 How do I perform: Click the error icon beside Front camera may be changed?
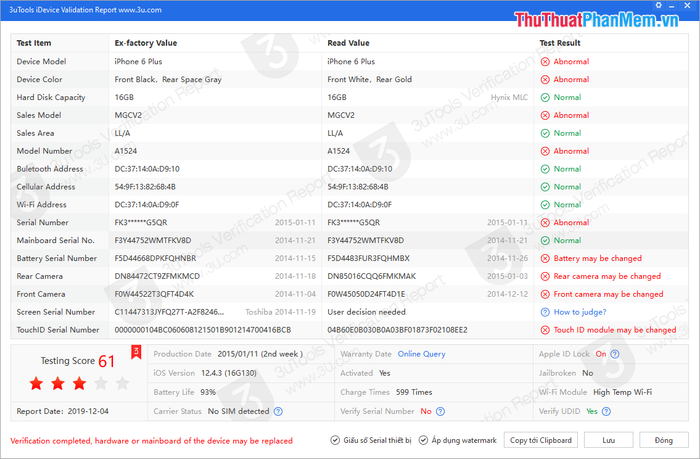(545, 294)
